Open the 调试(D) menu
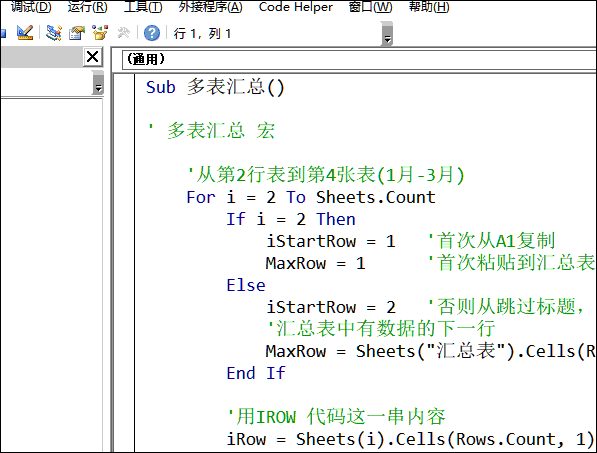 [x=31, y=6]
